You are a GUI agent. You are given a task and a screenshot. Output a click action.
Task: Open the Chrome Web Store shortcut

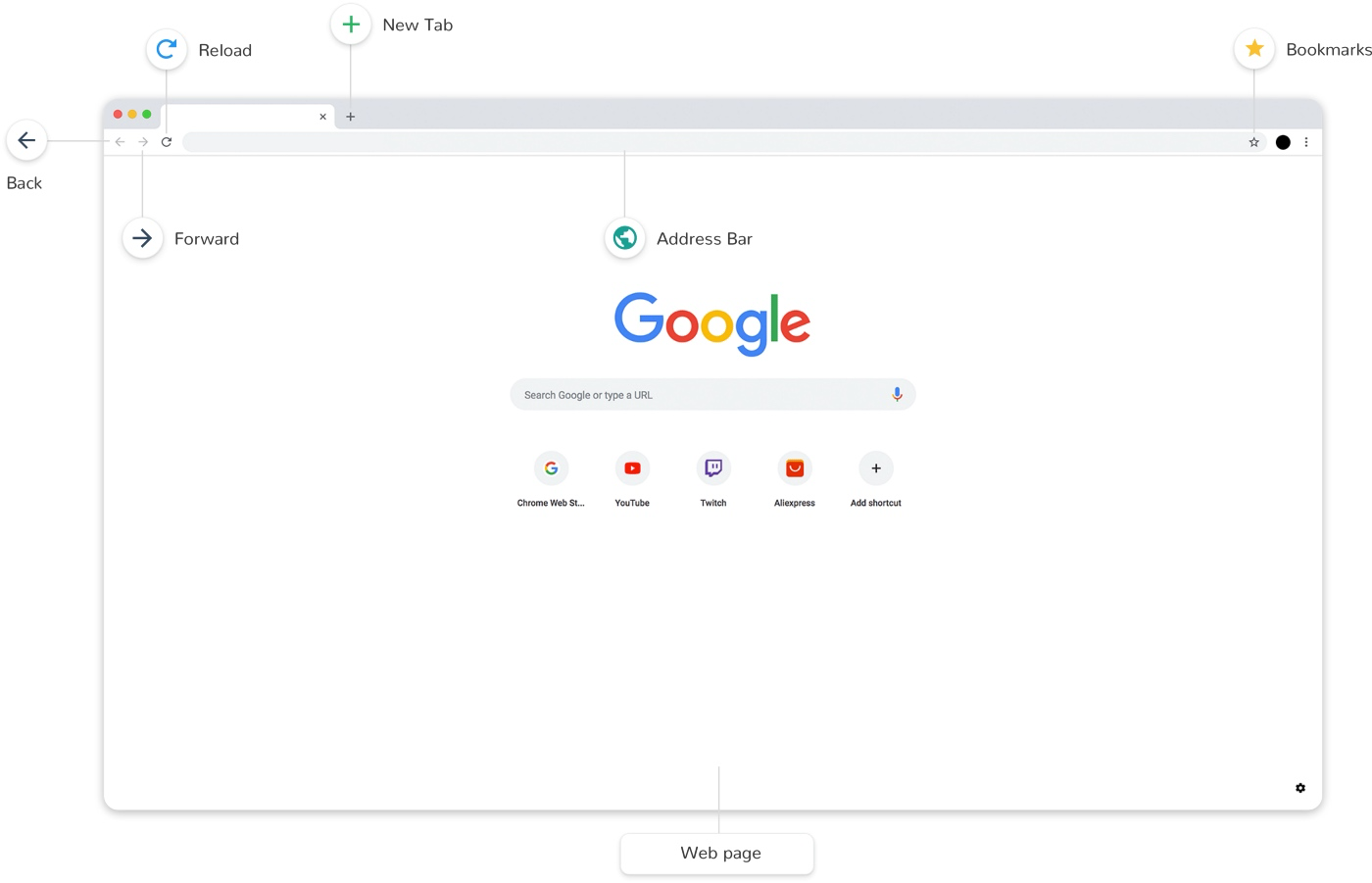click(551, 479)
